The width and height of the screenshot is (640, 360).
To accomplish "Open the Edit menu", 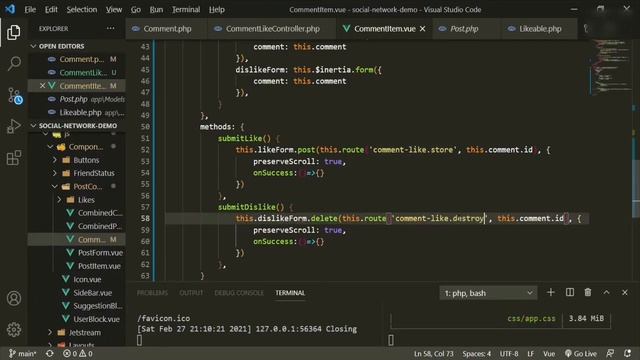I will pos(51,9).
